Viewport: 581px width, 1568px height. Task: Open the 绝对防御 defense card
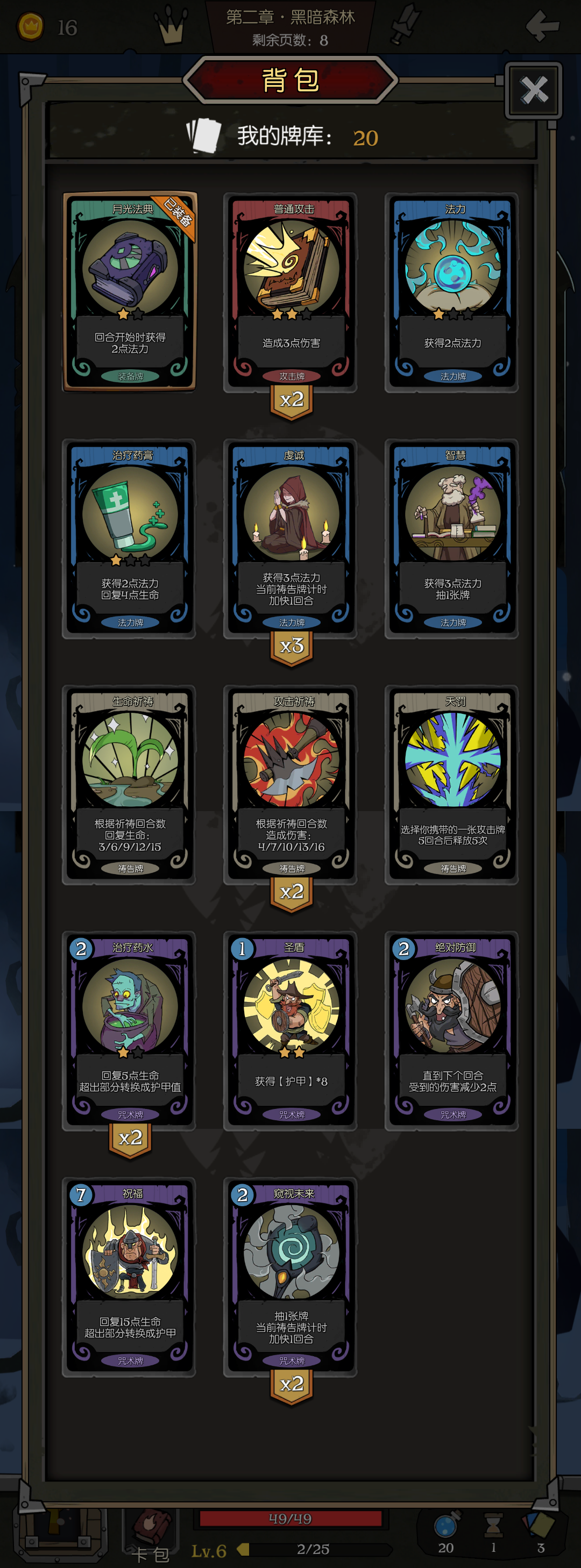[x=452, y=1030]
